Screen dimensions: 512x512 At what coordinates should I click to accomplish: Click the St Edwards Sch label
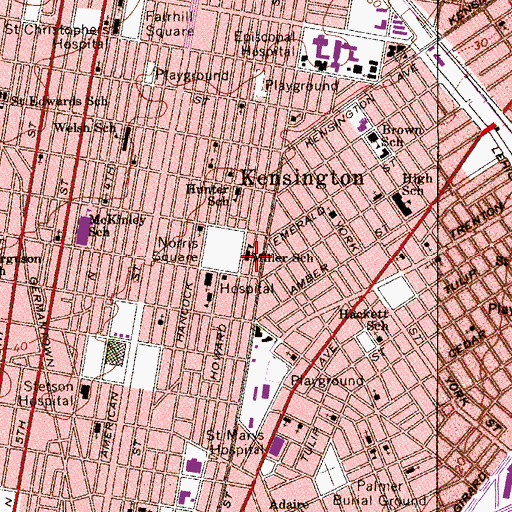pyautogui.click(x=59, y=101)
